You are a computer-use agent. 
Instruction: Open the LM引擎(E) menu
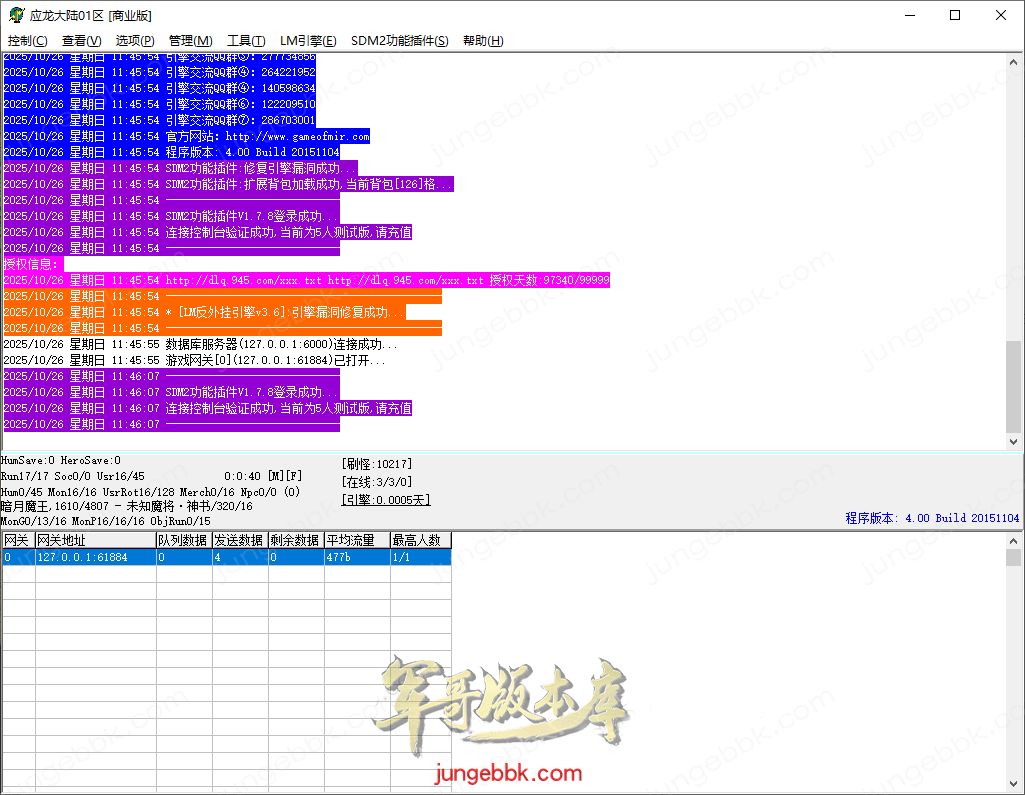coord(308,41)
